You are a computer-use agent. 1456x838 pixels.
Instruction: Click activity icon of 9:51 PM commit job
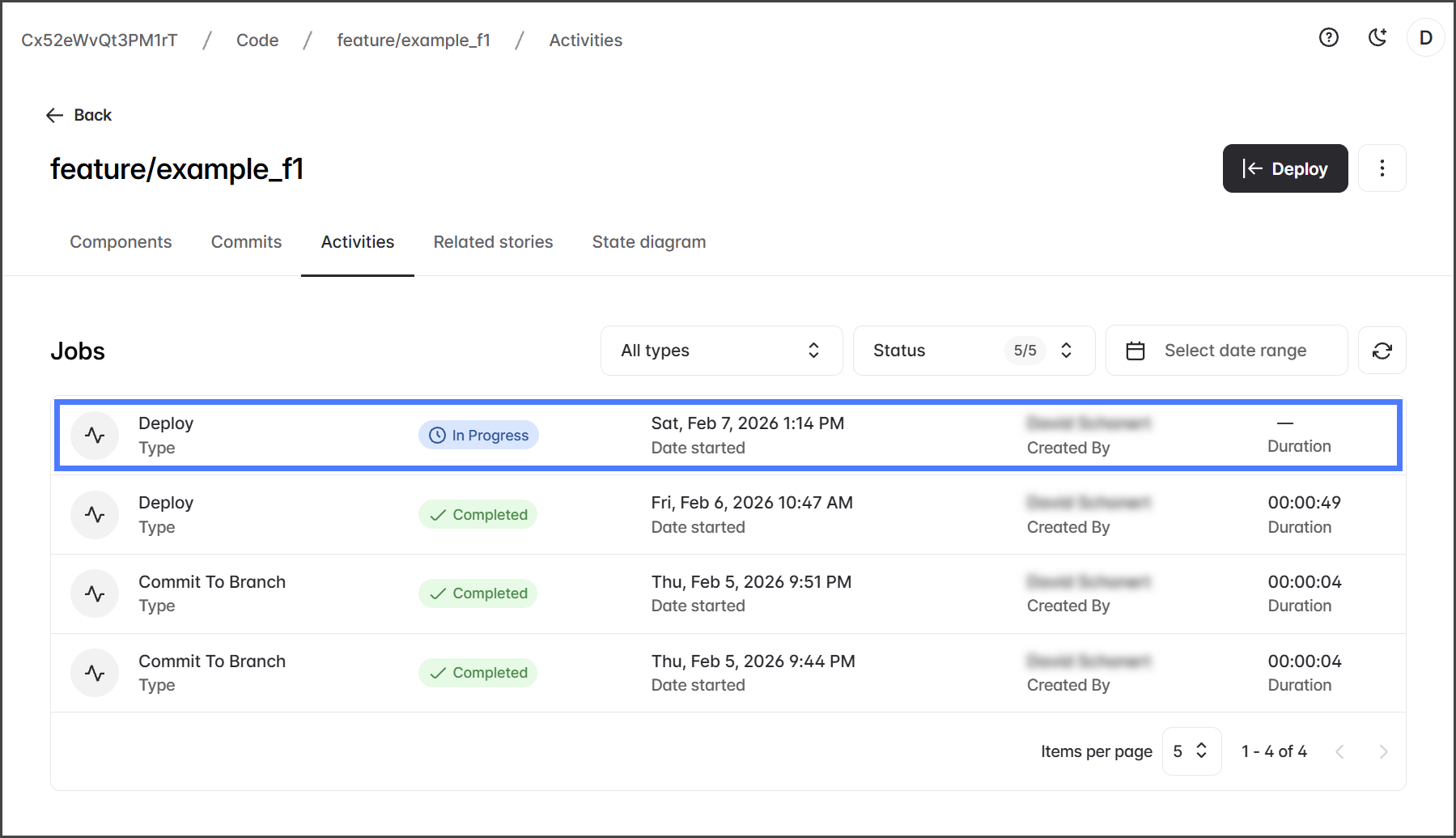click(95, 593)
